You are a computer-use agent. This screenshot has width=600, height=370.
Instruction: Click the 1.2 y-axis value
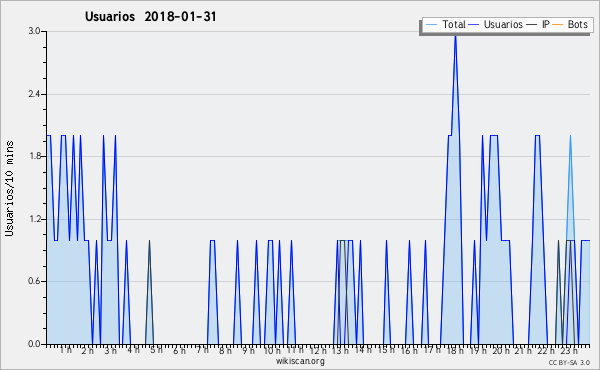pyautogui.click(x=34, y=219)
